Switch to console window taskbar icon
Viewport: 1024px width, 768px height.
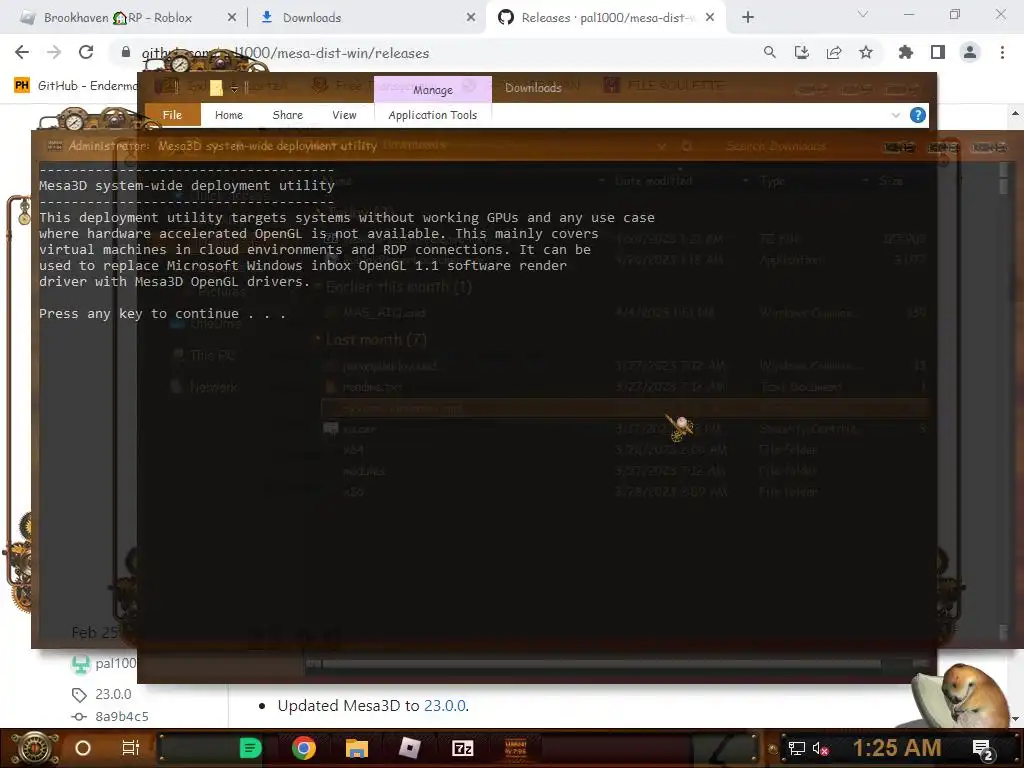516,748
